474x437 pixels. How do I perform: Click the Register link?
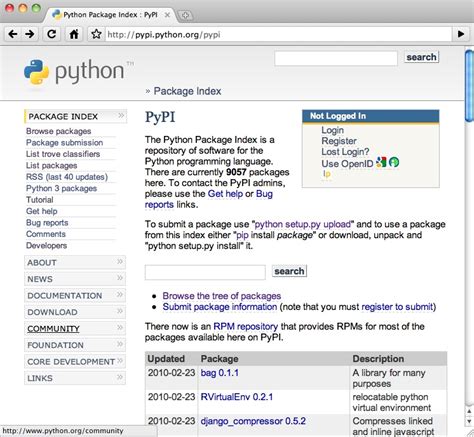tap(339, 141)
